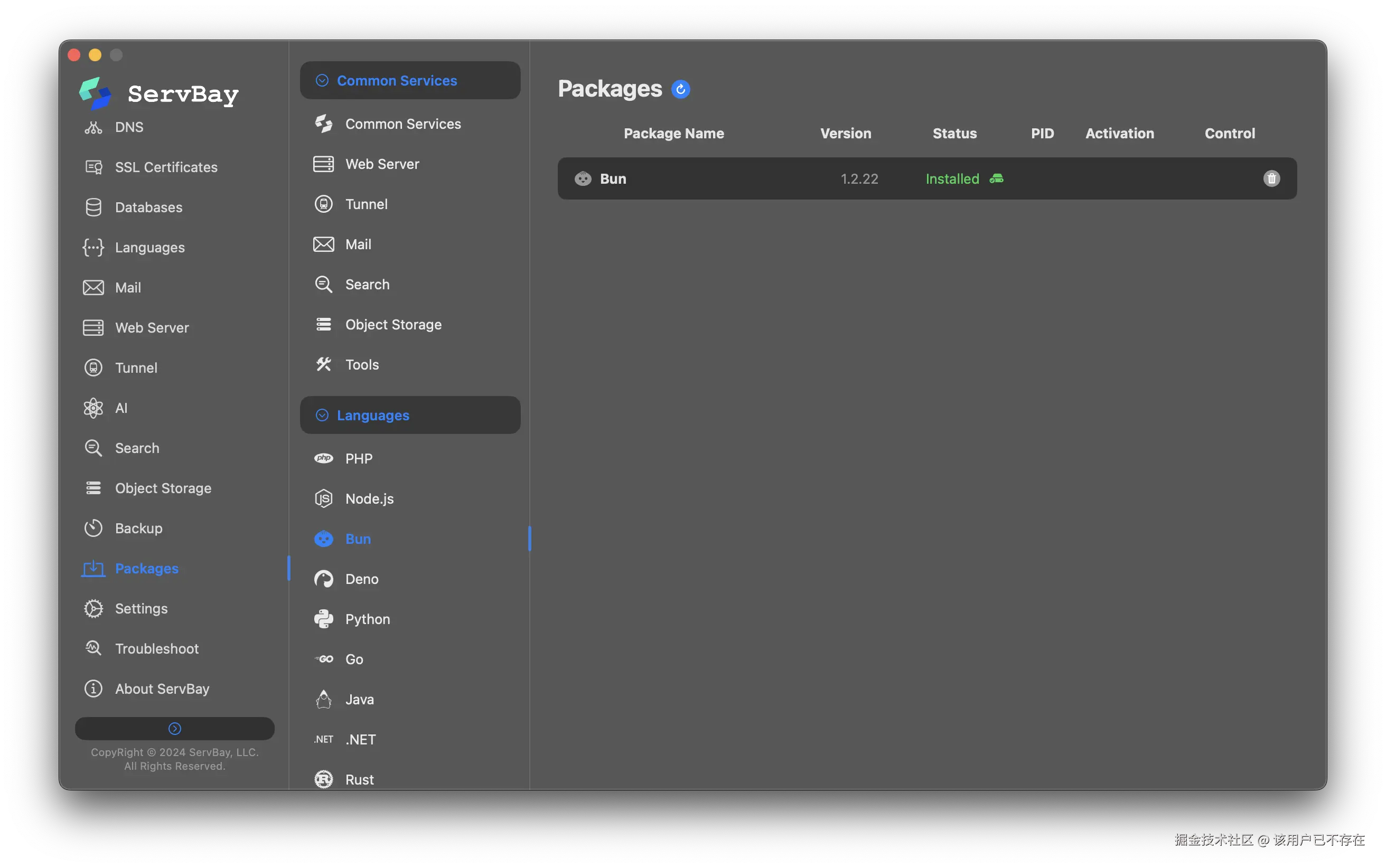Select the AI atom icon in sidebar
The image size is (1386, 868).
tap(93, 408)
